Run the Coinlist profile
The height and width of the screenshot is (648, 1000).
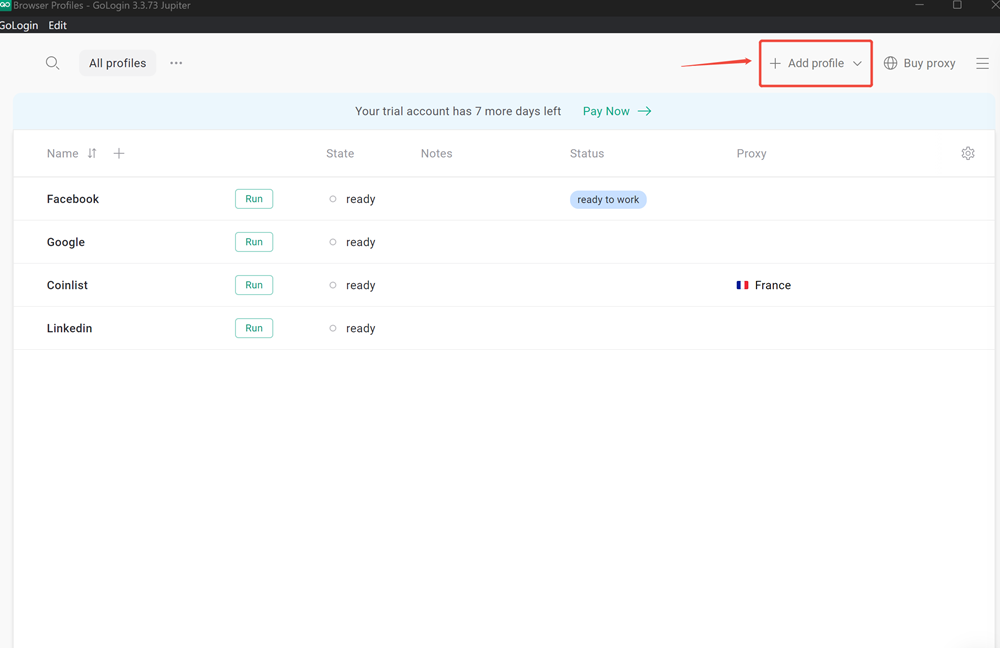[x=254, y=285]
